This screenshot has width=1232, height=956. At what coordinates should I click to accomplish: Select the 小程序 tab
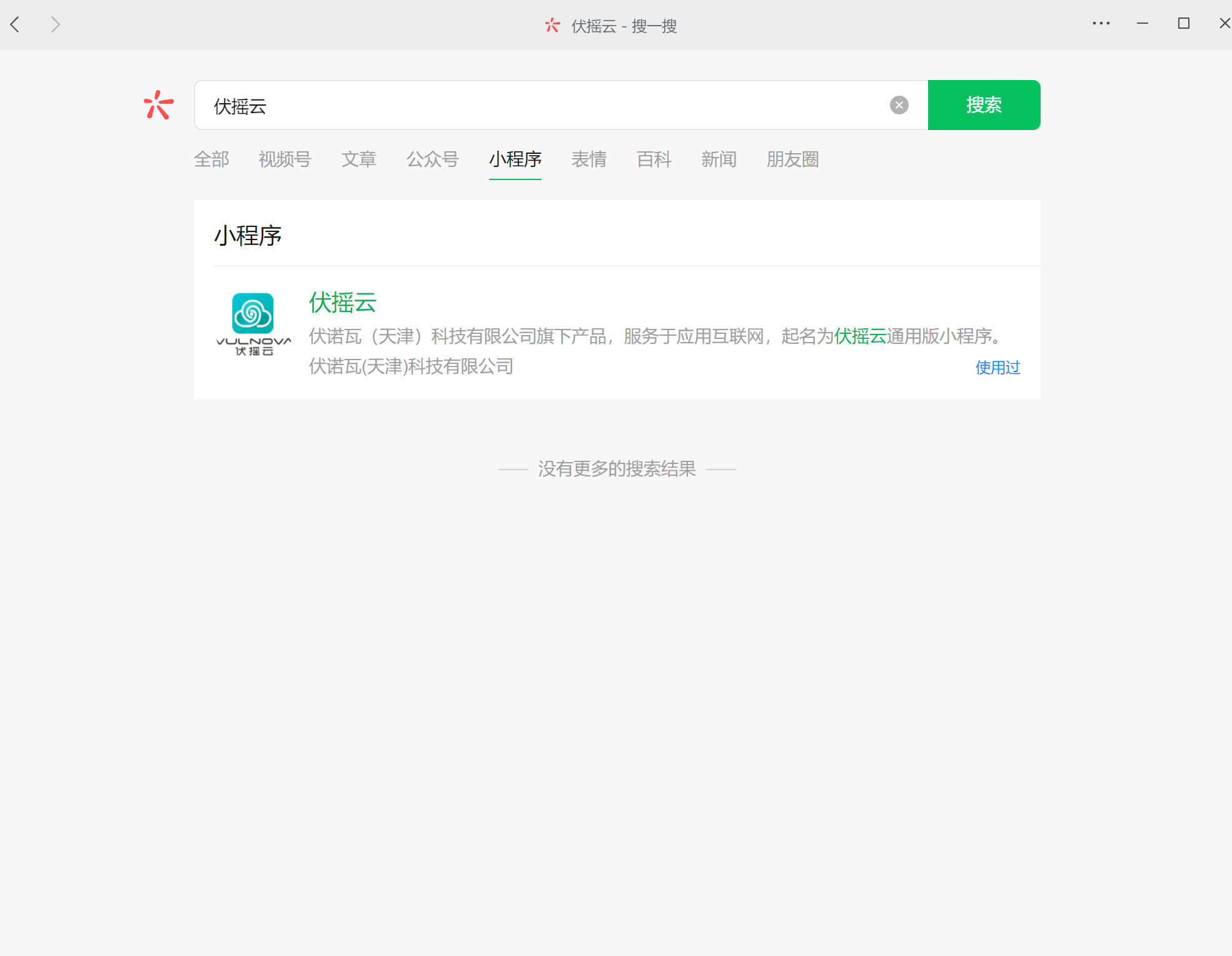(x=515, y=159)
